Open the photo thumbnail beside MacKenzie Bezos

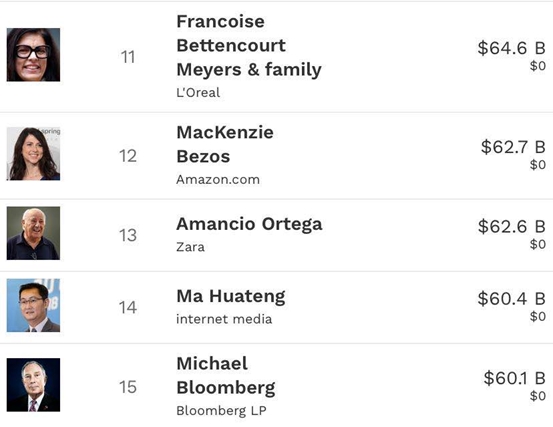tap(33, 154)
